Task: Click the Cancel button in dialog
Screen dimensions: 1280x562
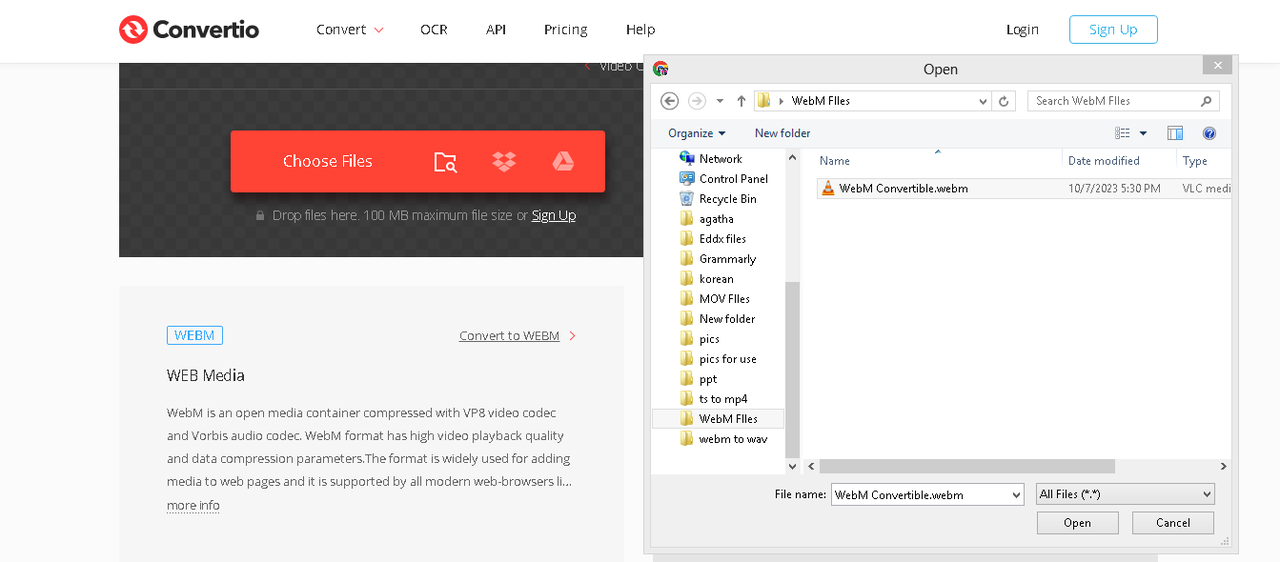Action: pyautogui.click(x=1173, y=523)
